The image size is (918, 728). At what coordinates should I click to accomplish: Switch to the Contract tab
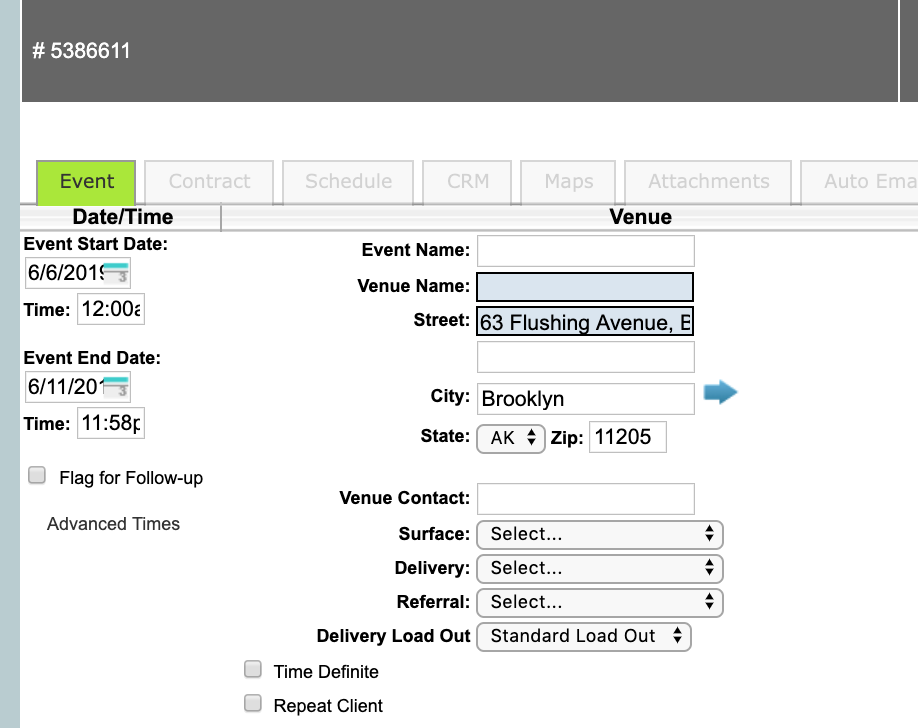[x=209, y=182]
